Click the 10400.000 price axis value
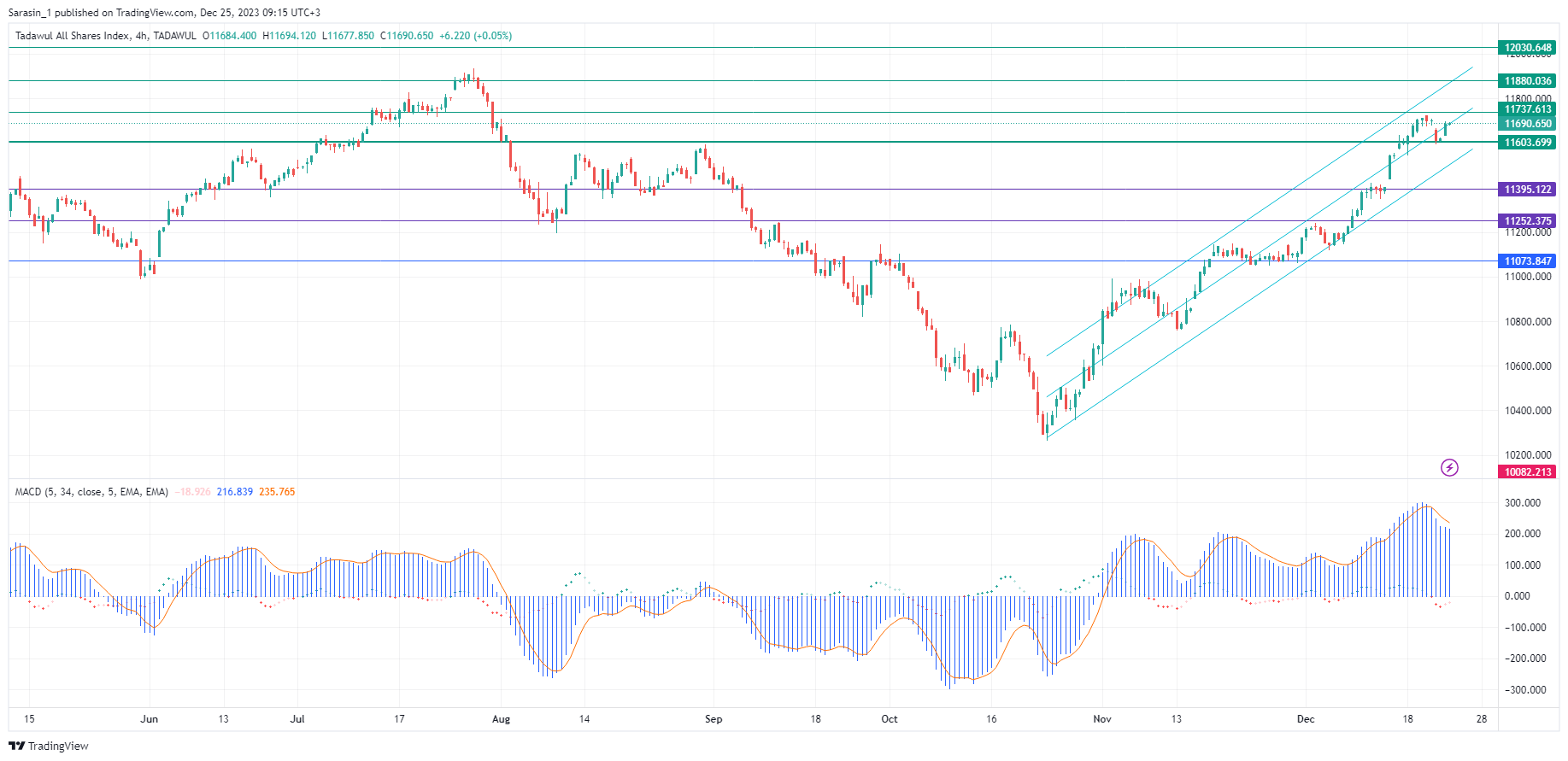The height and width of the screenshot is (761, 1568). click(1528, 411)
